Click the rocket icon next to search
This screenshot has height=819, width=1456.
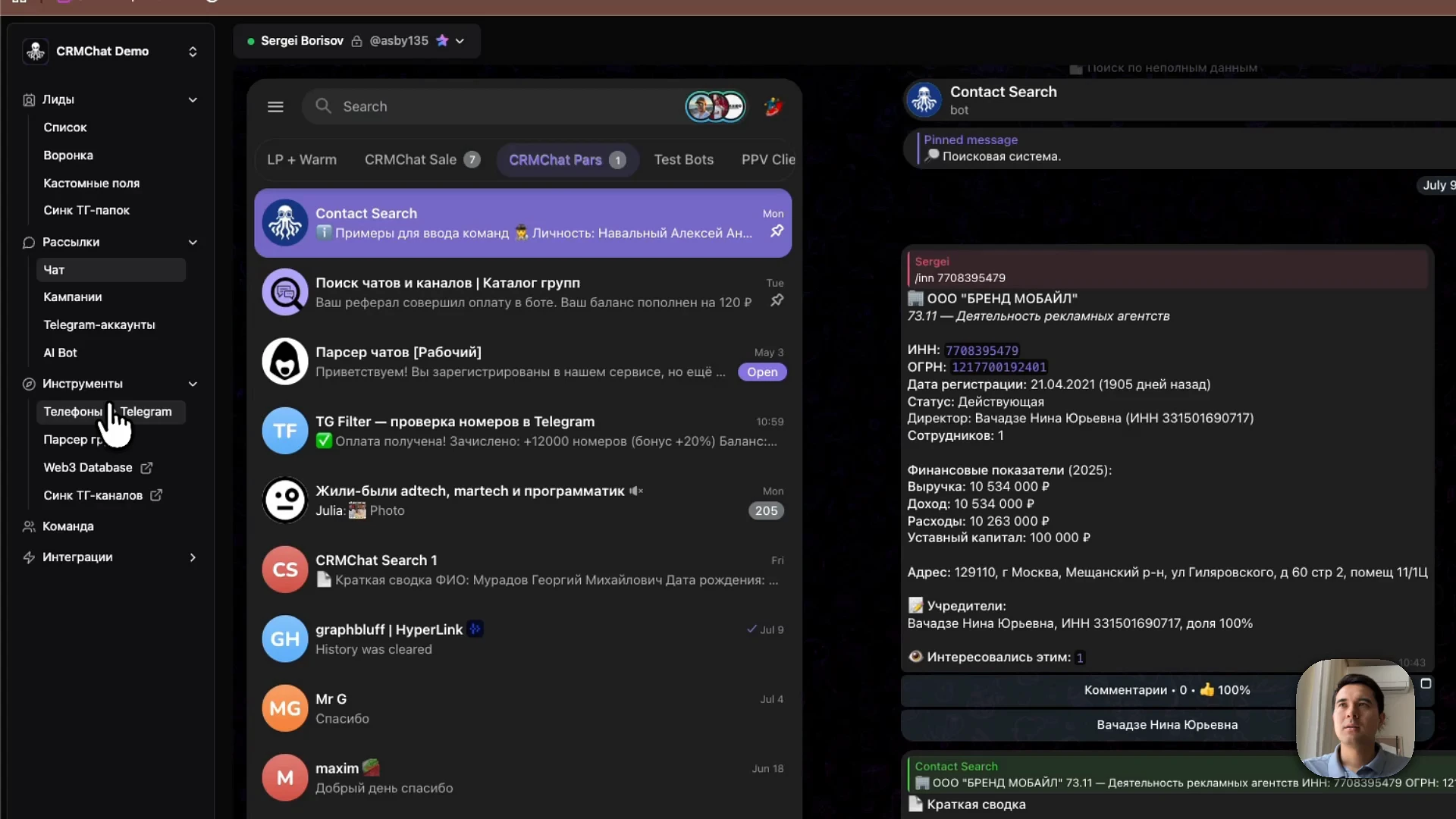(773, 107)
